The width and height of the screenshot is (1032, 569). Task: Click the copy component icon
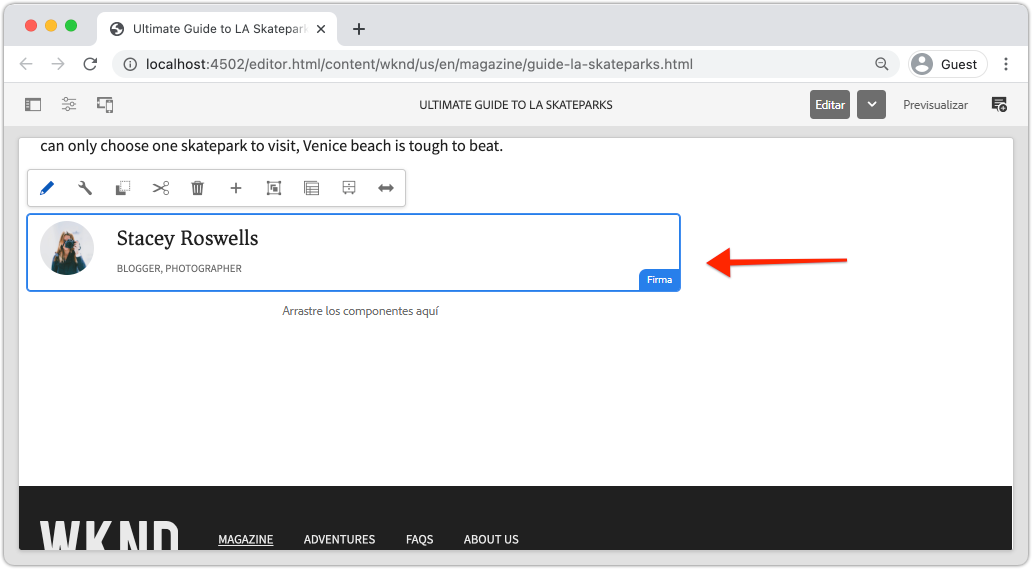[122, 188]
